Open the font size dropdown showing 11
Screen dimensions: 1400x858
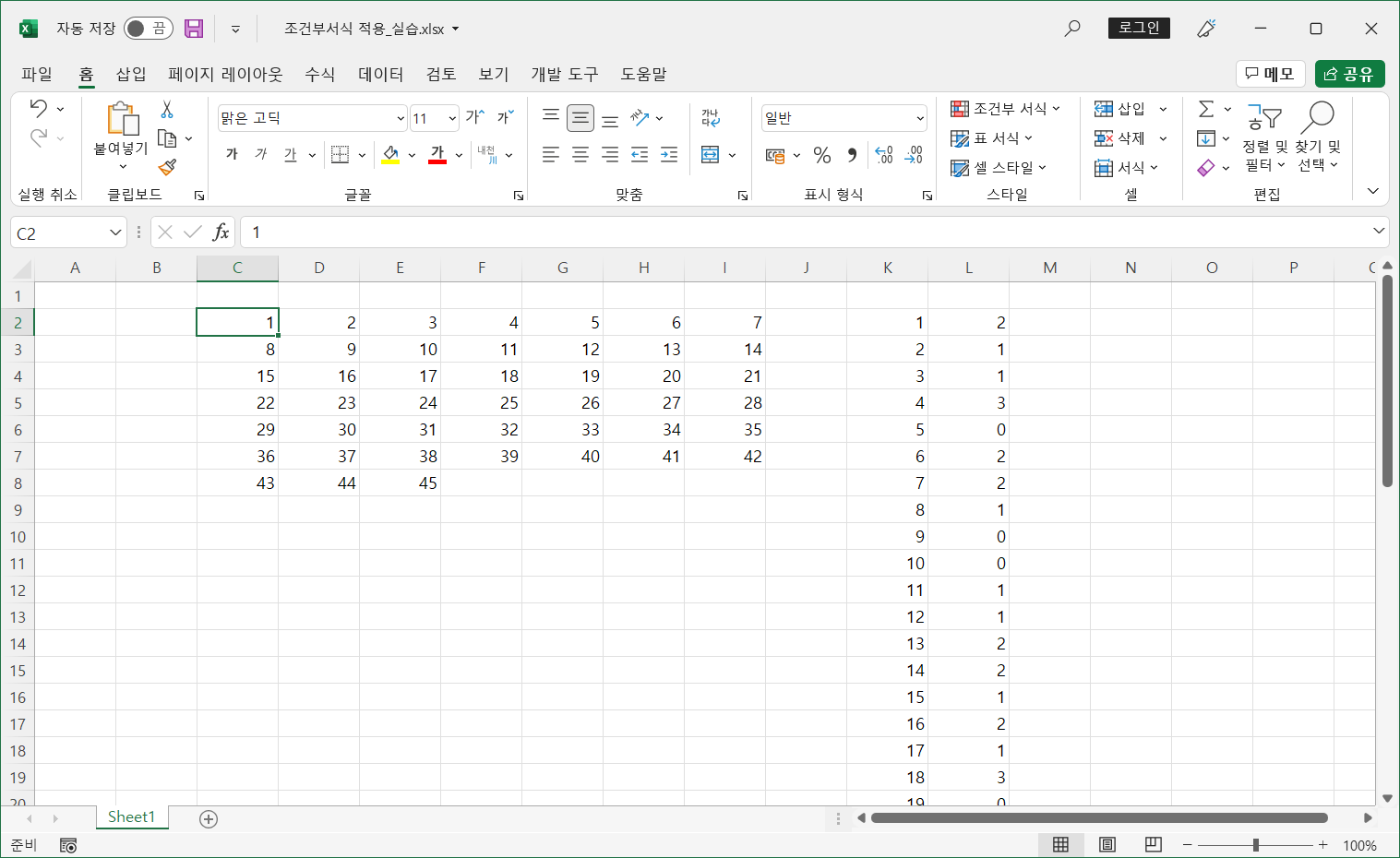coord(452,118)
